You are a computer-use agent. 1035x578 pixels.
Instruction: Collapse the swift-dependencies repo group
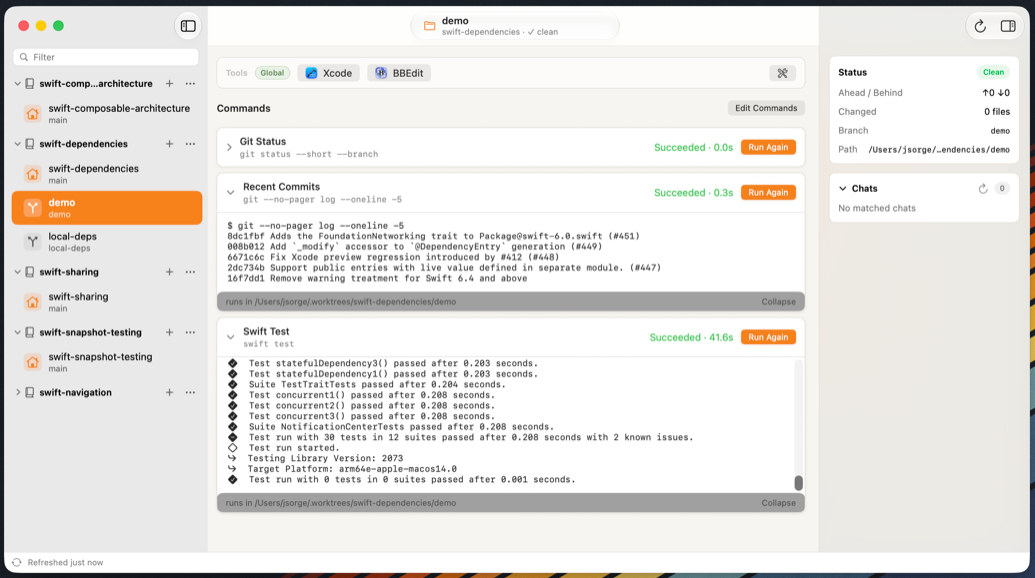tap(18, 144)
